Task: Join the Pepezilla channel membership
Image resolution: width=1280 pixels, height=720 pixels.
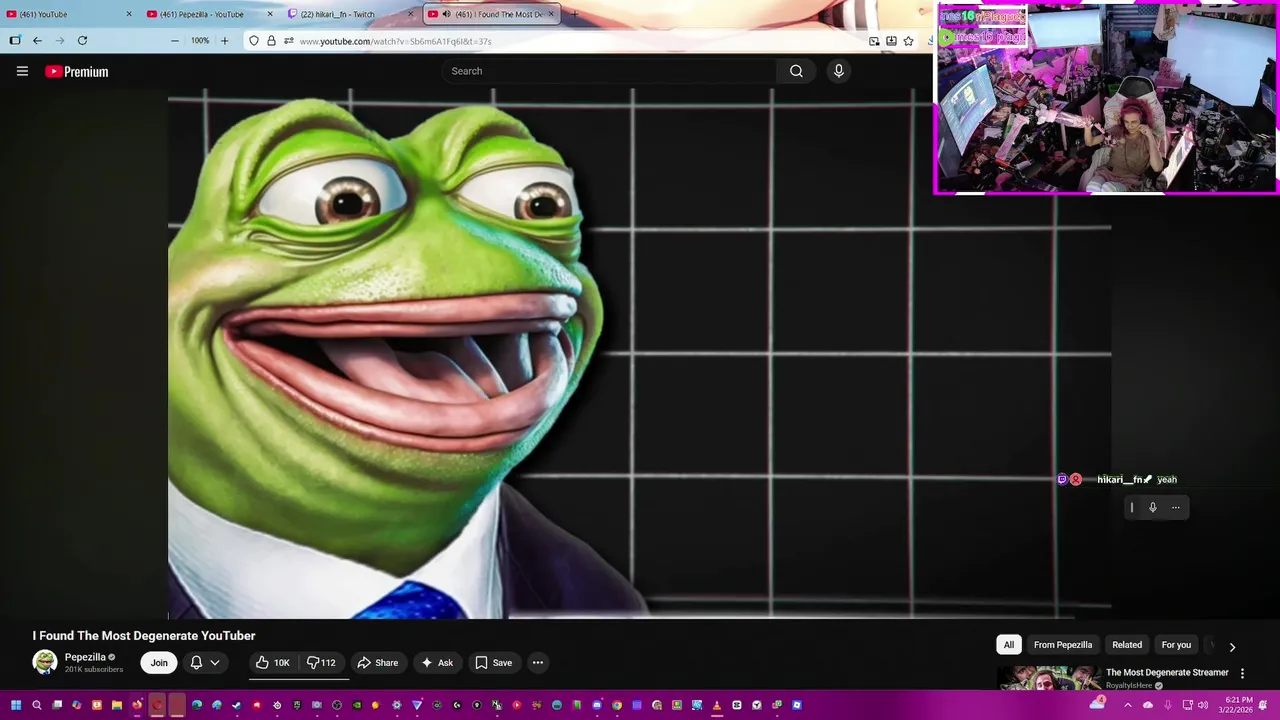Action: tap(159, 662)
